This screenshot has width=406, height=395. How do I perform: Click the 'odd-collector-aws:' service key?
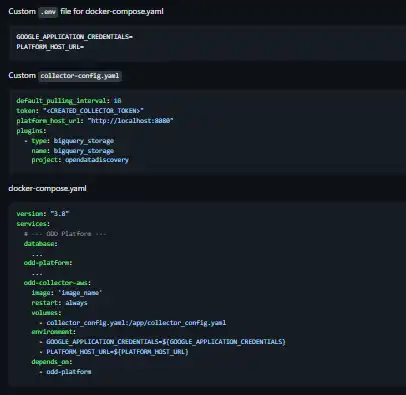pyautogui.click(x=57, y=283)
